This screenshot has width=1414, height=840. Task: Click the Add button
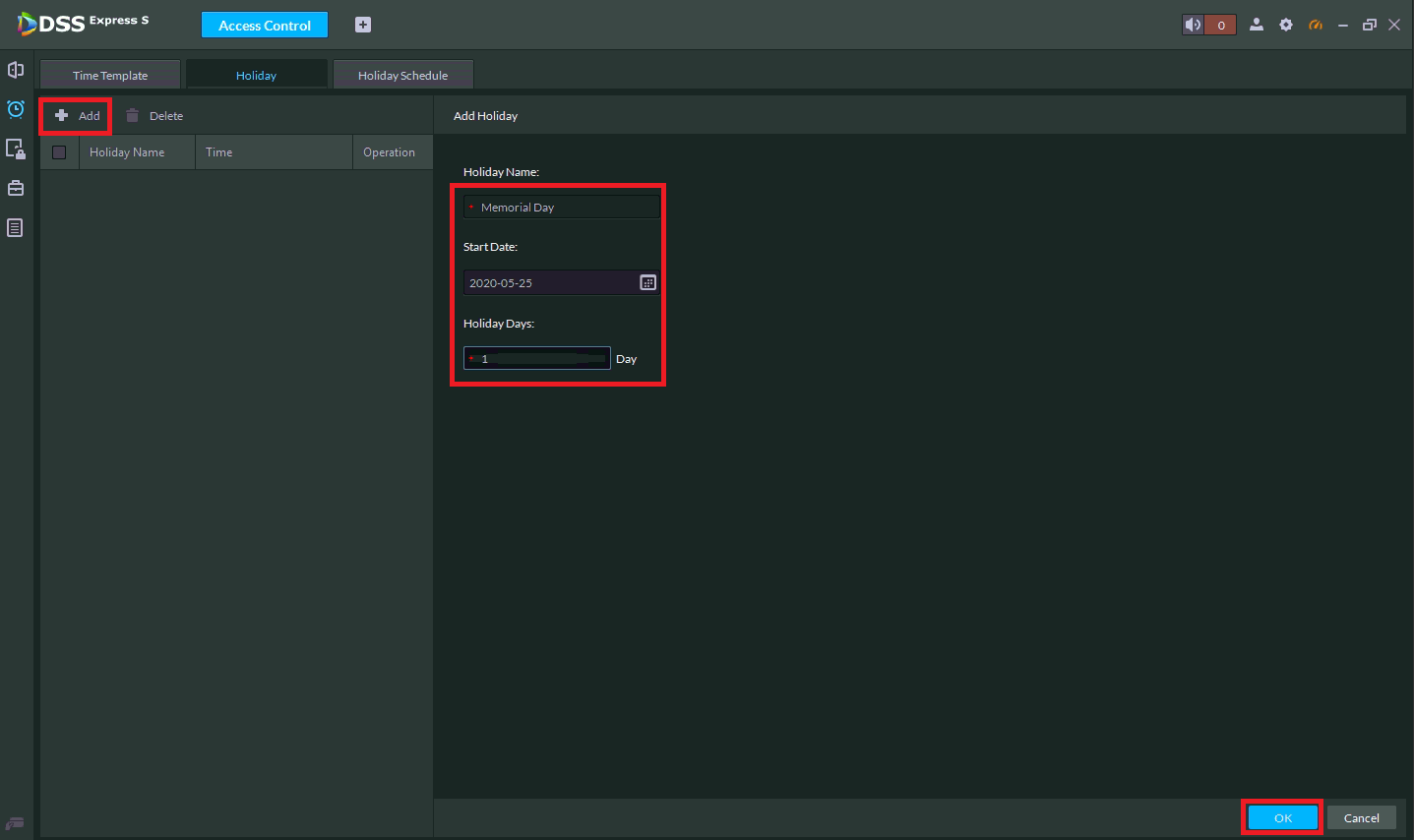point(77,116)
